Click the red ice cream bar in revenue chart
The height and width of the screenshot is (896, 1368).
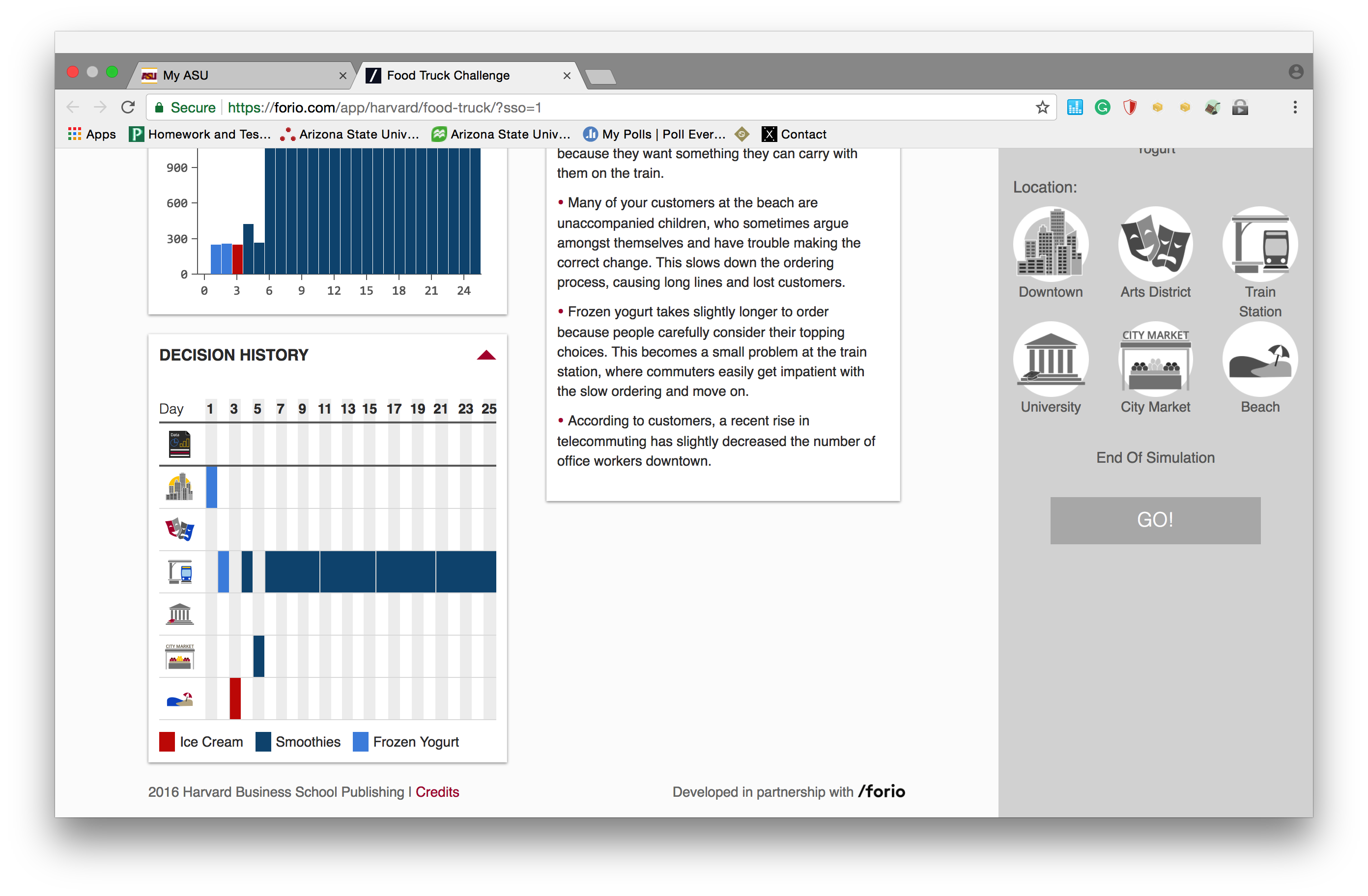click(237, 259)
